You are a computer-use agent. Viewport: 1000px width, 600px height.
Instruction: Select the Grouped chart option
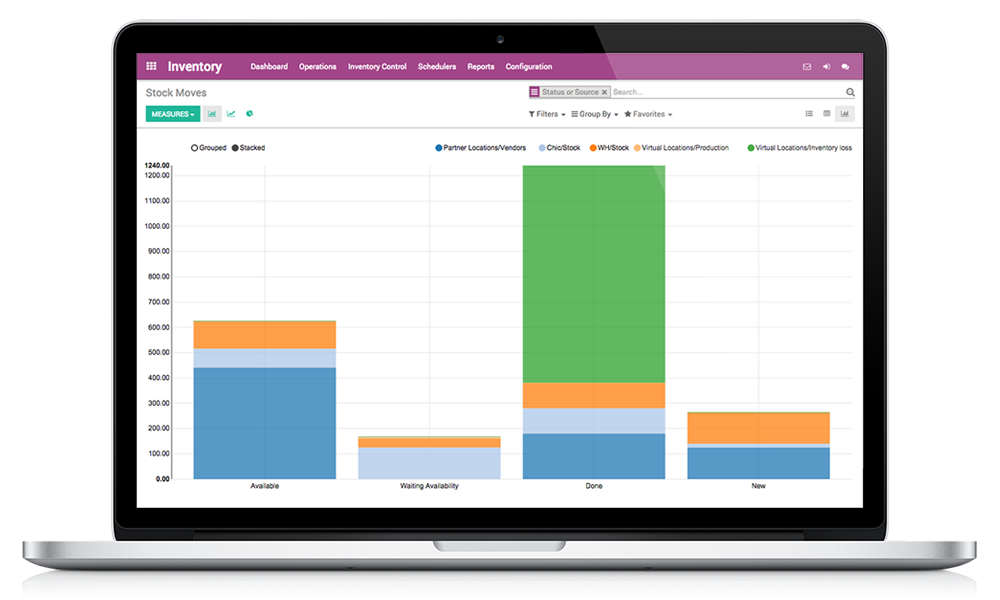click(209, 148)
